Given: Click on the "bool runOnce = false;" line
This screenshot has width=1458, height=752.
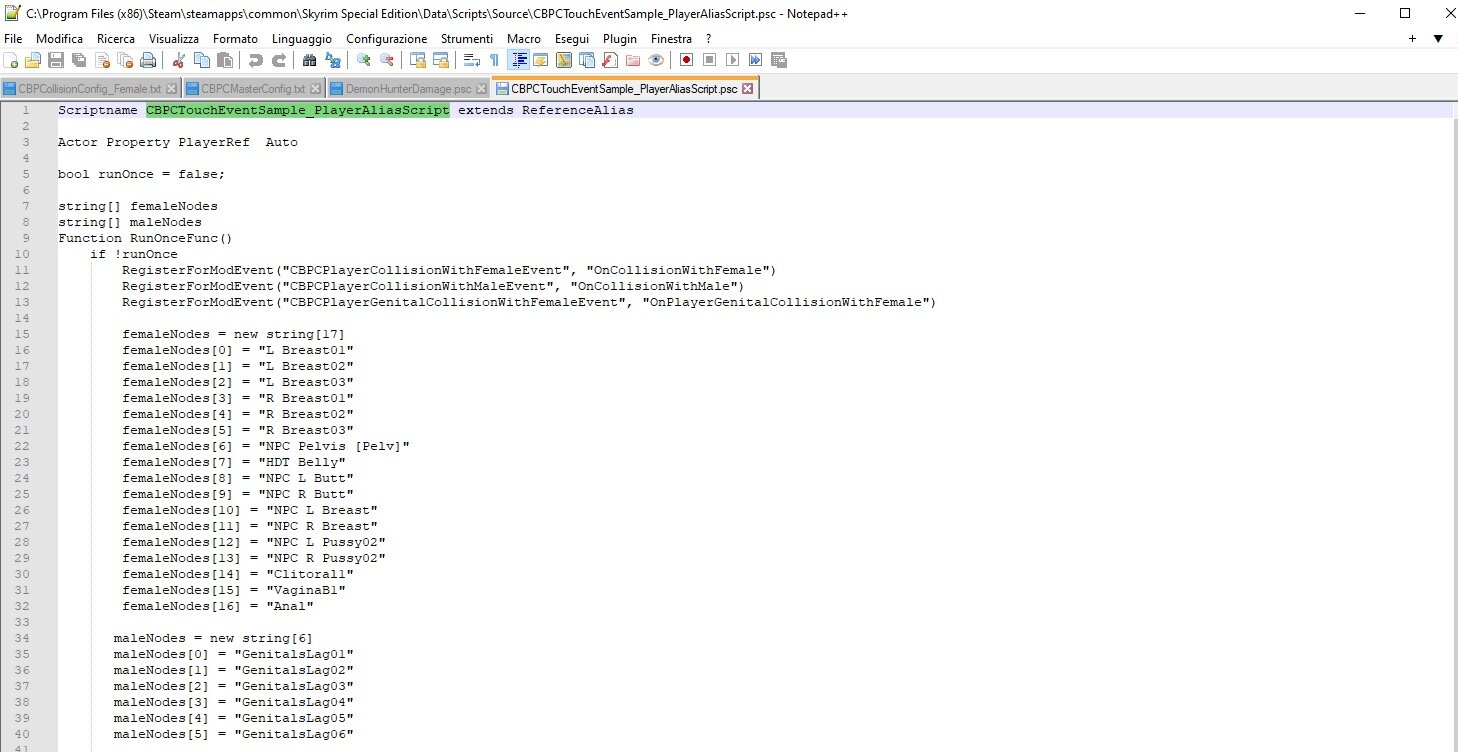Looking at the screenshot, I should coord(142,174).
